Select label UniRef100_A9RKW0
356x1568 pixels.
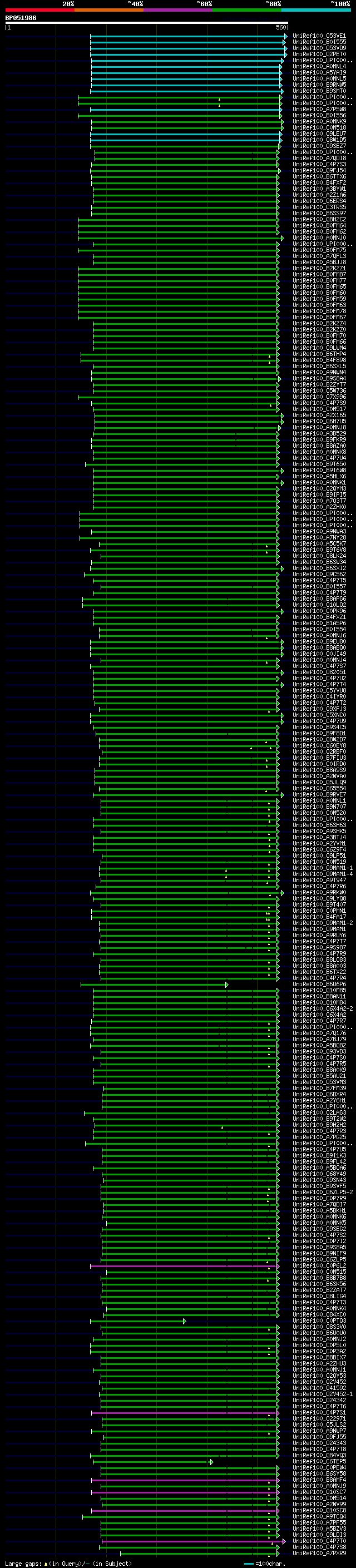click(319, 892)
